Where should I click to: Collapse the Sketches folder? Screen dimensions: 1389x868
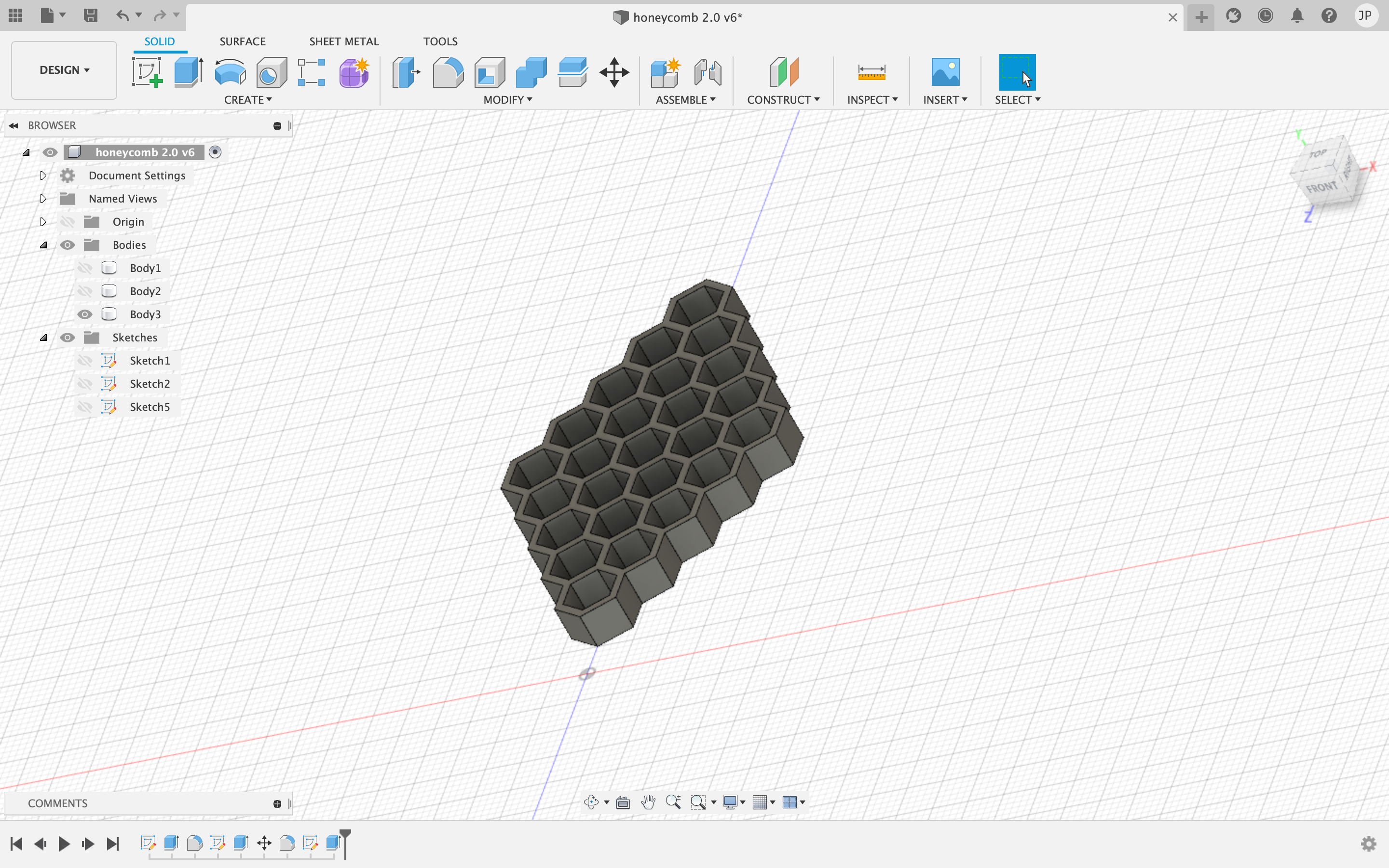coord(43,338)
